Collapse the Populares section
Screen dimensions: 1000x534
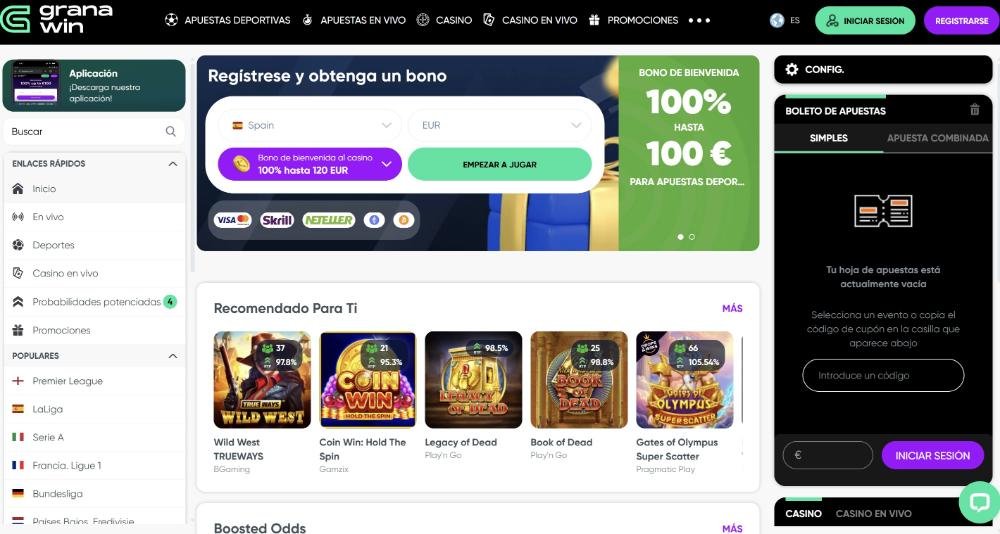[173, 356]
